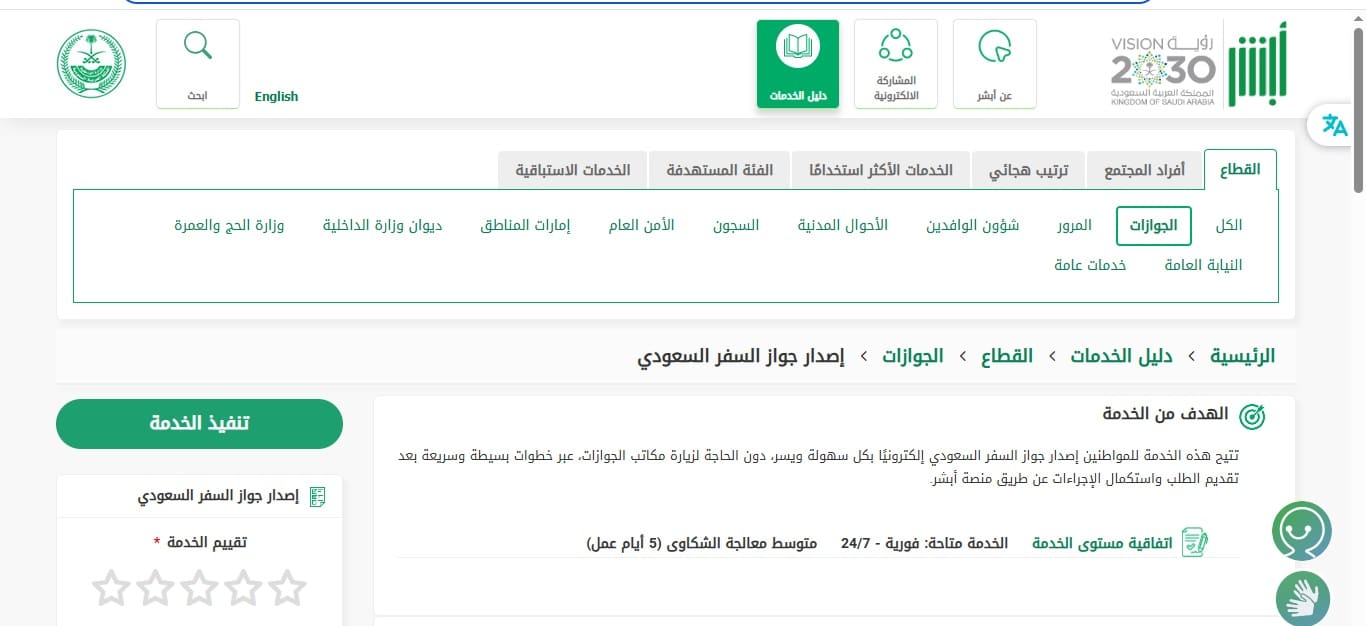The image size is (1366, 626).
Task: Go to الرئيسية breadcrumb
Action: (x=1243, y=356)
